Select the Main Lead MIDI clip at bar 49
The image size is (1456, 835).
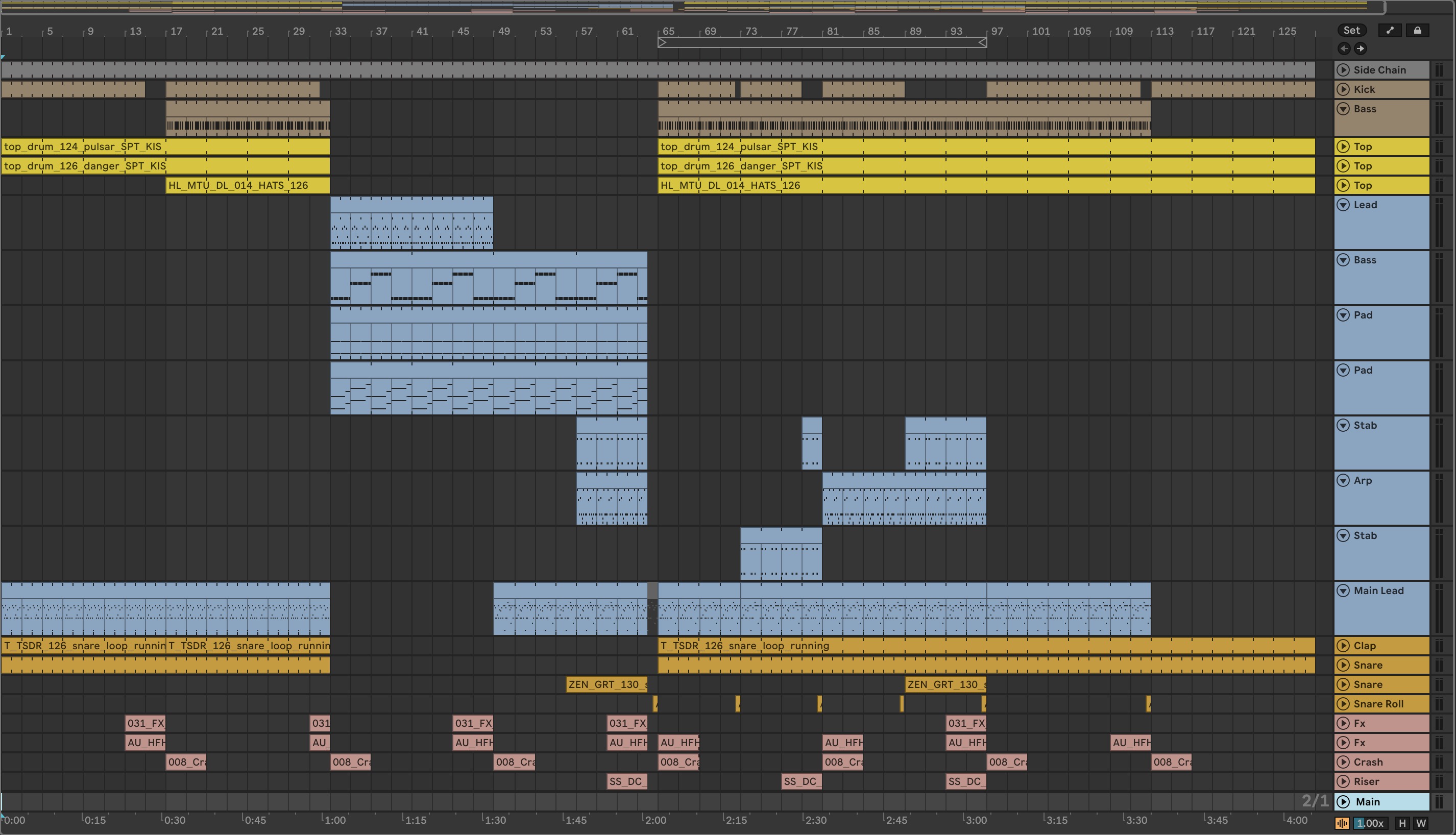coord(571,608)
